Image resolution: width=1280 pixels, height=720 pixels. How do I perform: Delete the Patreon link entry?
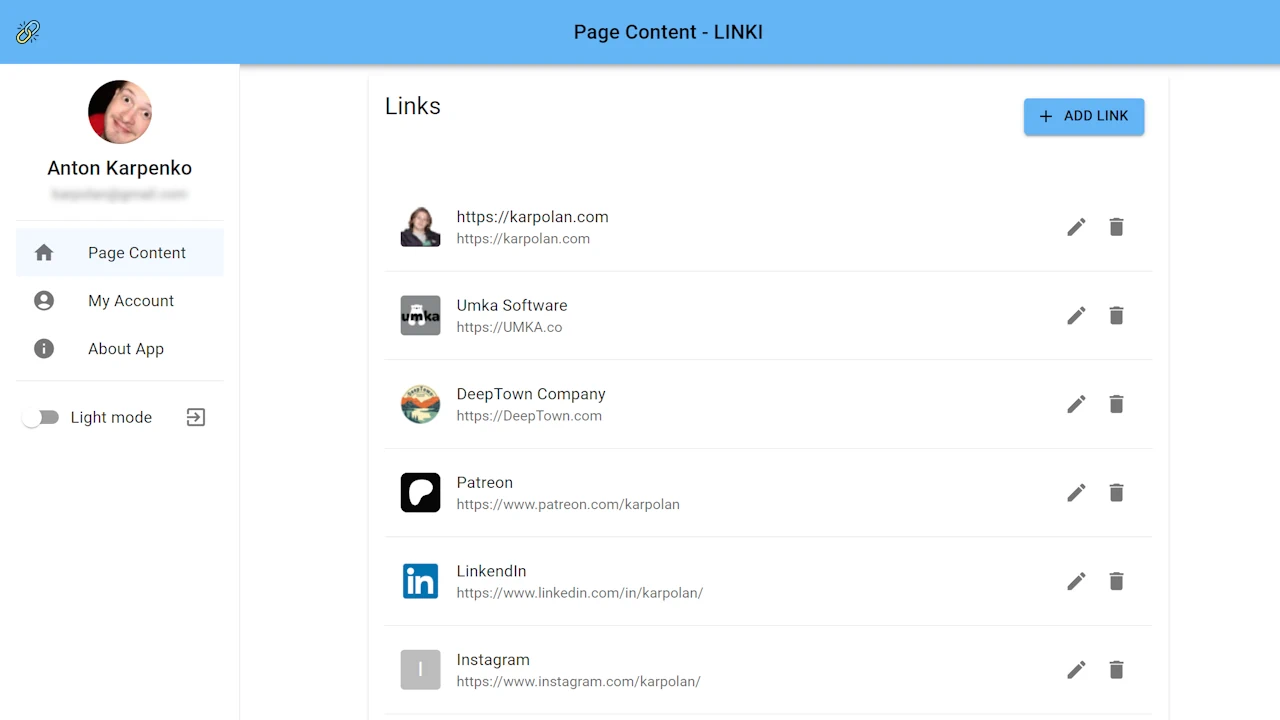pyautogui.click(x=1116, y=492)
